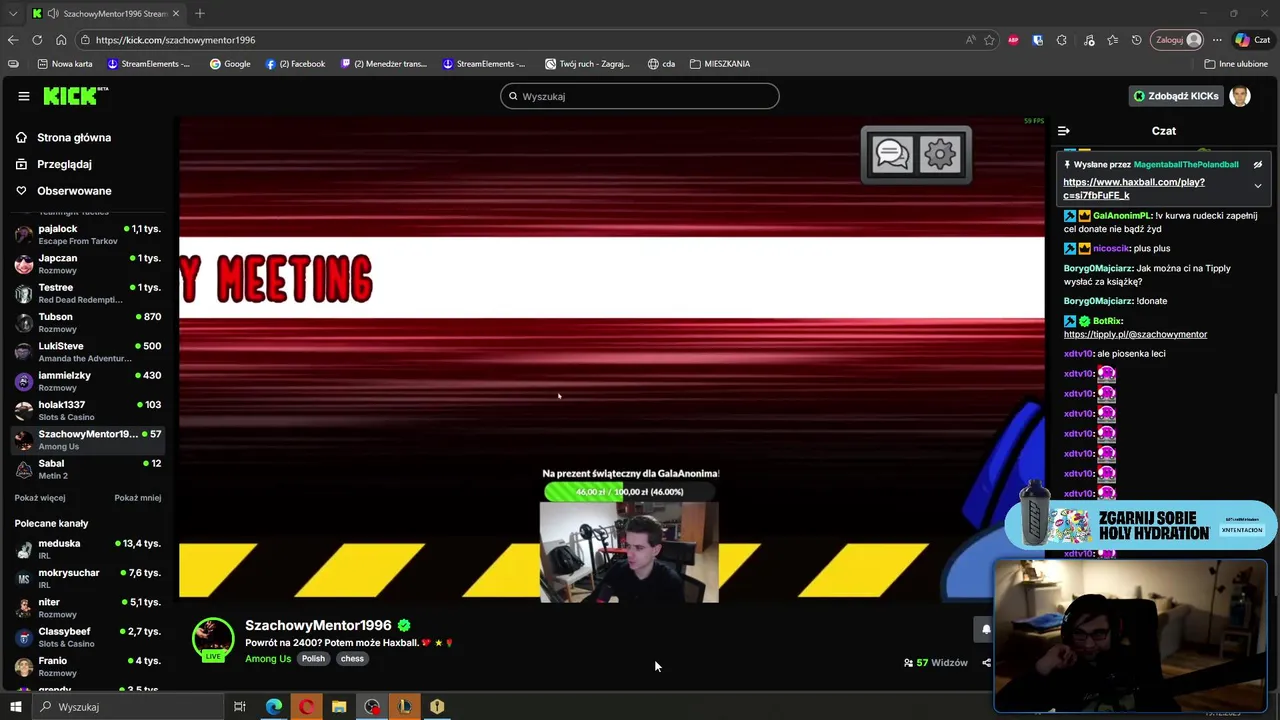
Task: Click Pokaż więcej to show more channels
Action: 40,498
